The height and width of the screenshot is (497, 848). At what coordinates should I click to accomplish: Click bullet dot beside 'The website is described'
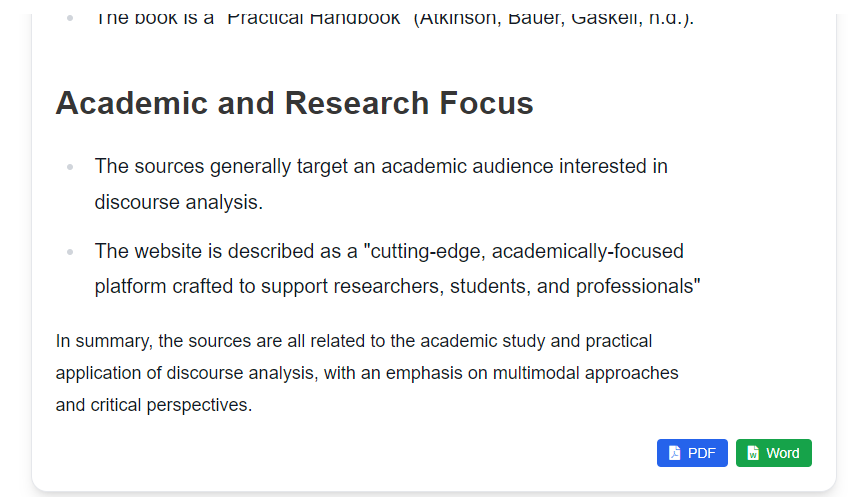point(70,252)
